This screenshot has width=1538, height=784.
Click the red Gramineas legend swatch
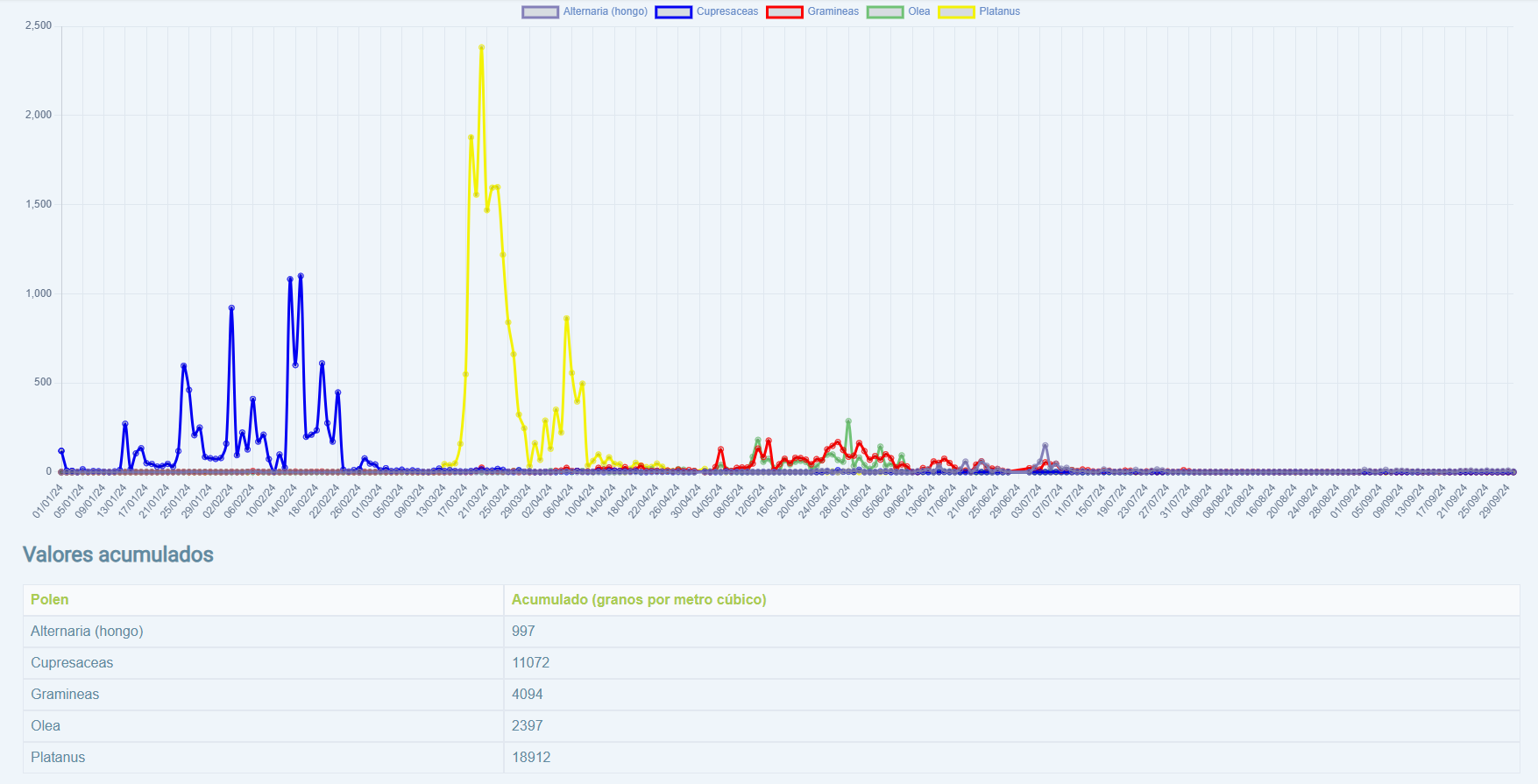click(784, 12)
